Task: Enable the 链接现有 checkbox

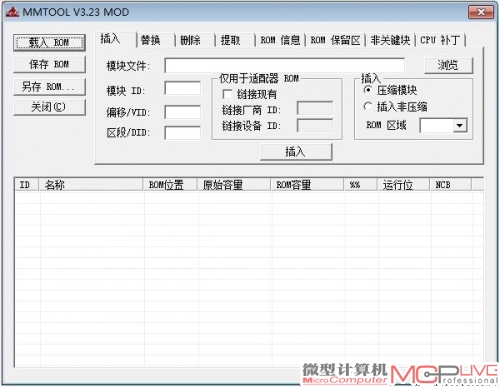Action: pos(227,94)
